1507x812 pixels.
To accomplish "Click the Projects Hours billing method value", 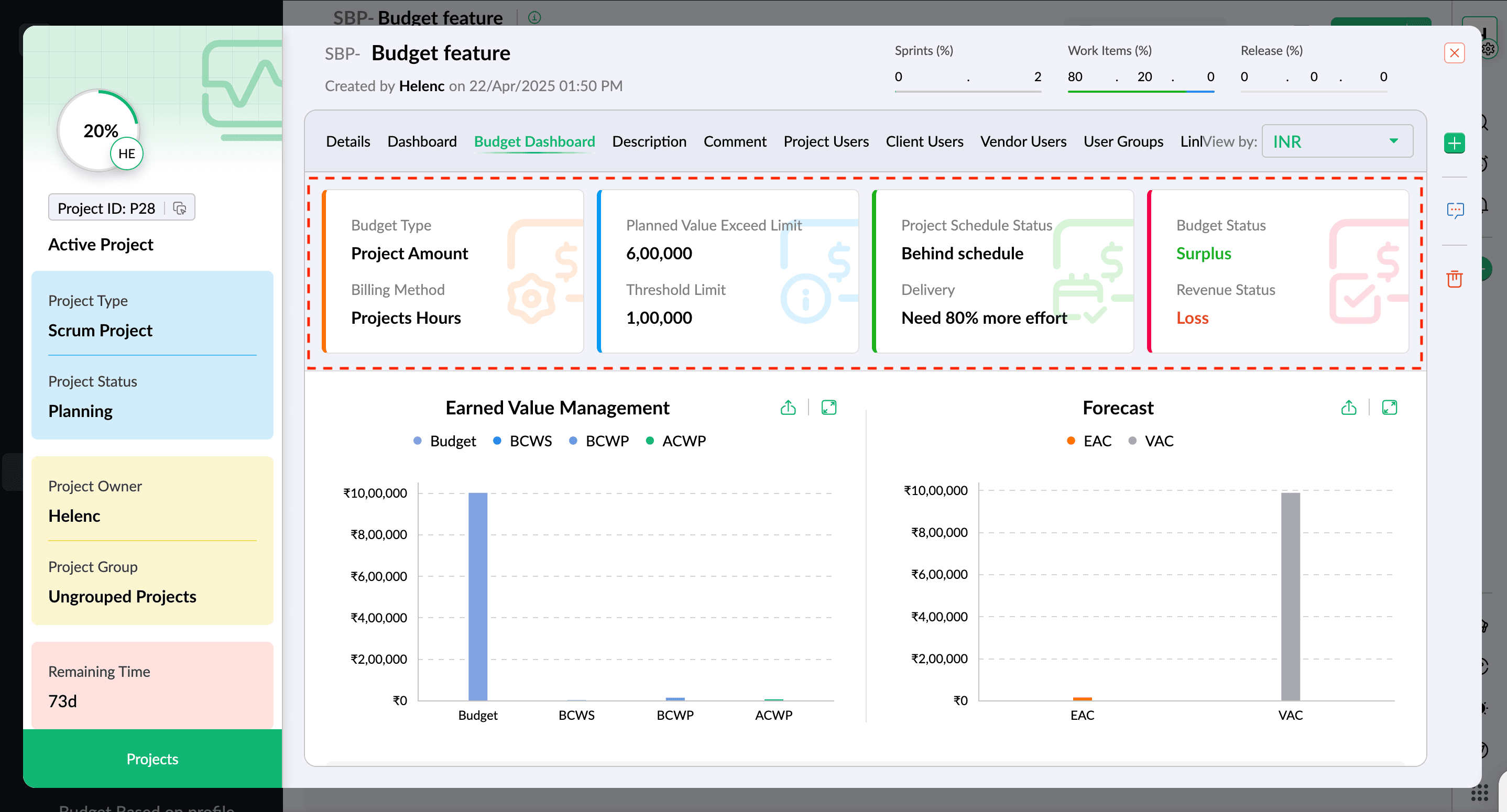I will coord(406,317).
